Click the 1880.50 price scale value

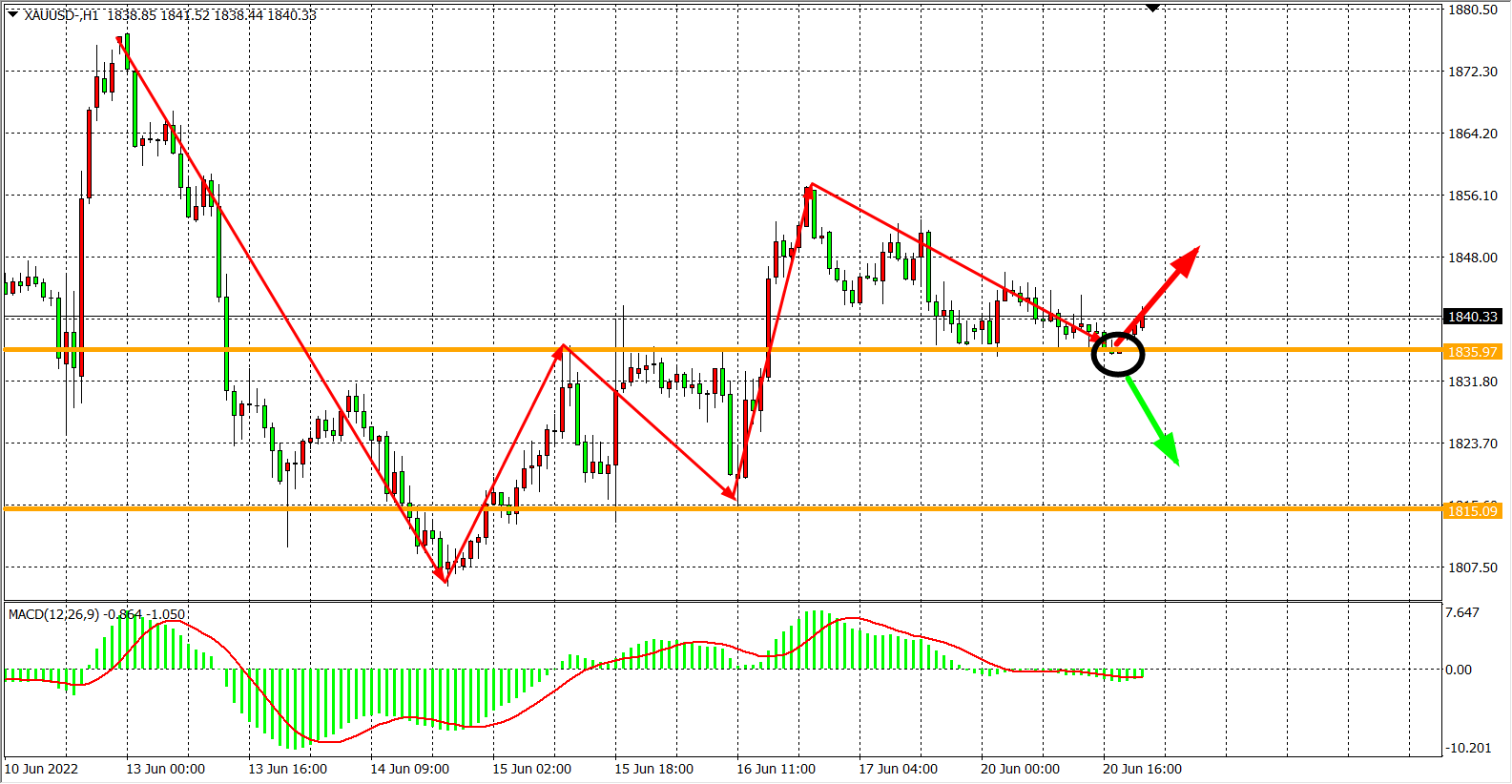(1473, 10)
